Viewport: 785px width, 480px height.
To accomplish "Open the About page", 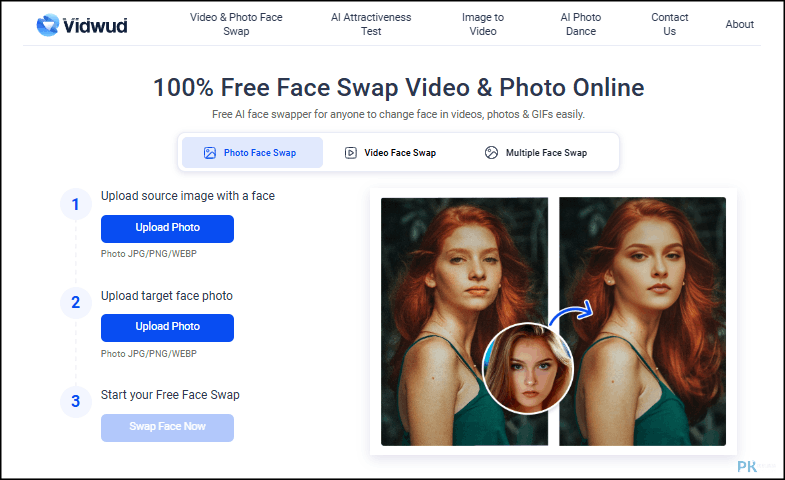I will pos(739,24).
